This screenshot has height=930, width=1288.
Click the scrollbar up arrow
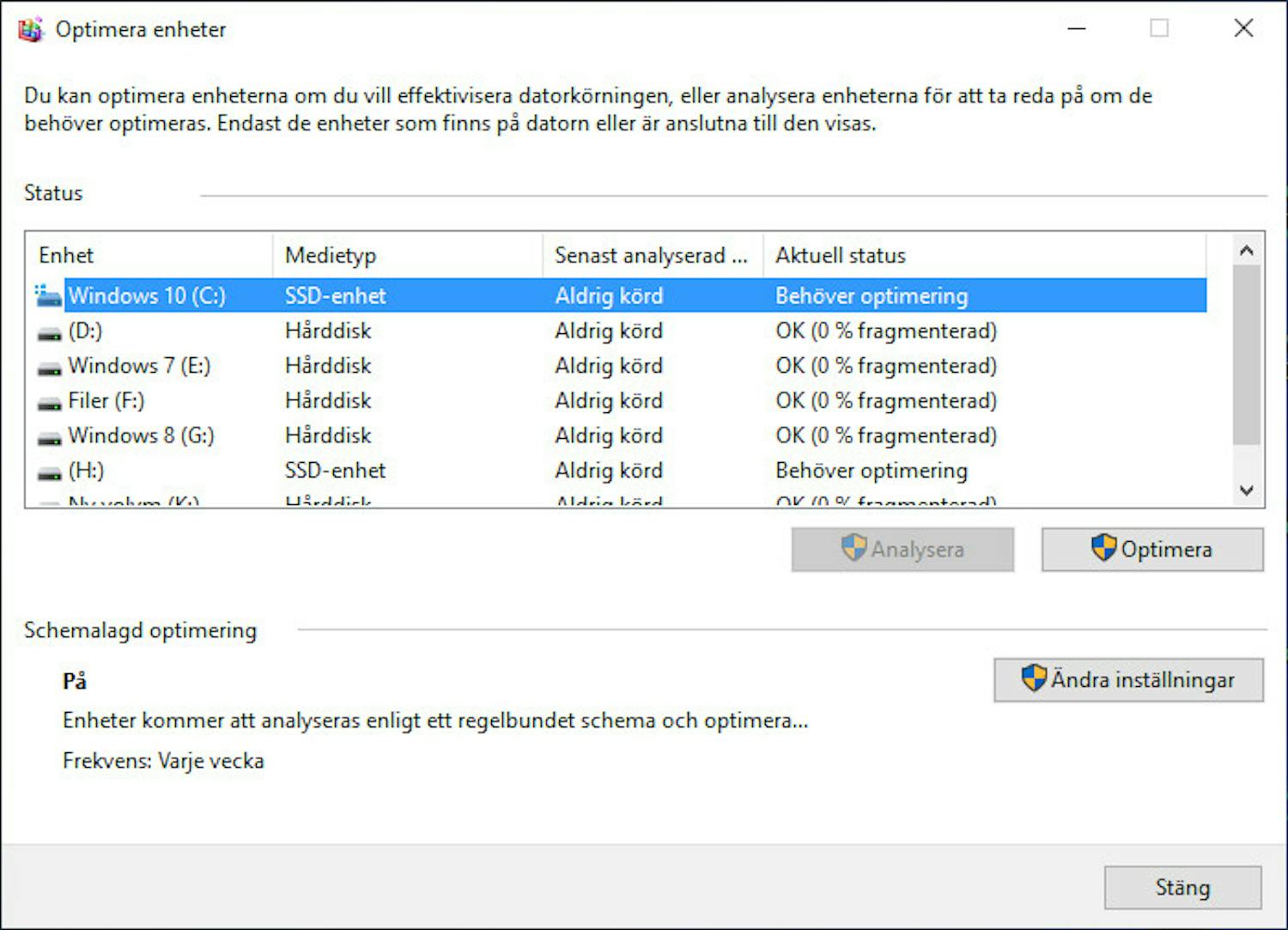[x=1246, y=250]
